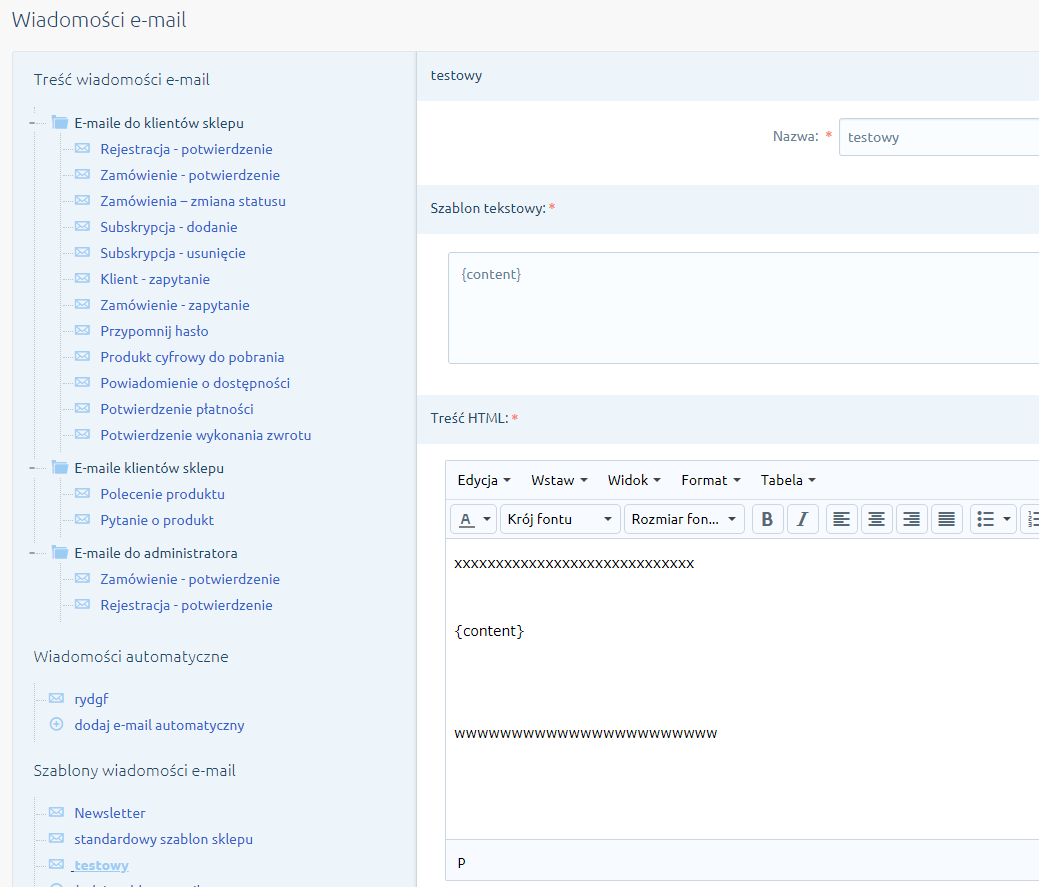
Task: Collapse the E-maile do klientów sklepu tree
Action: pos(33,123)
